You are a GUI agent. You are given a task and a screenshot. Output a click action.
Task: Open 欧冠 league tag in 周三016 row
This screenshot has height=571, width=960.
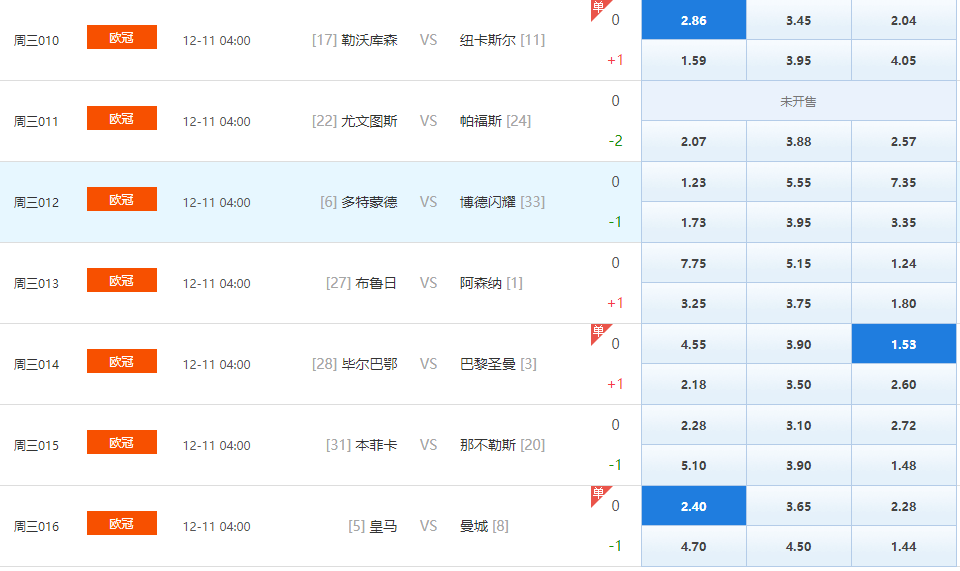point(122,523)
